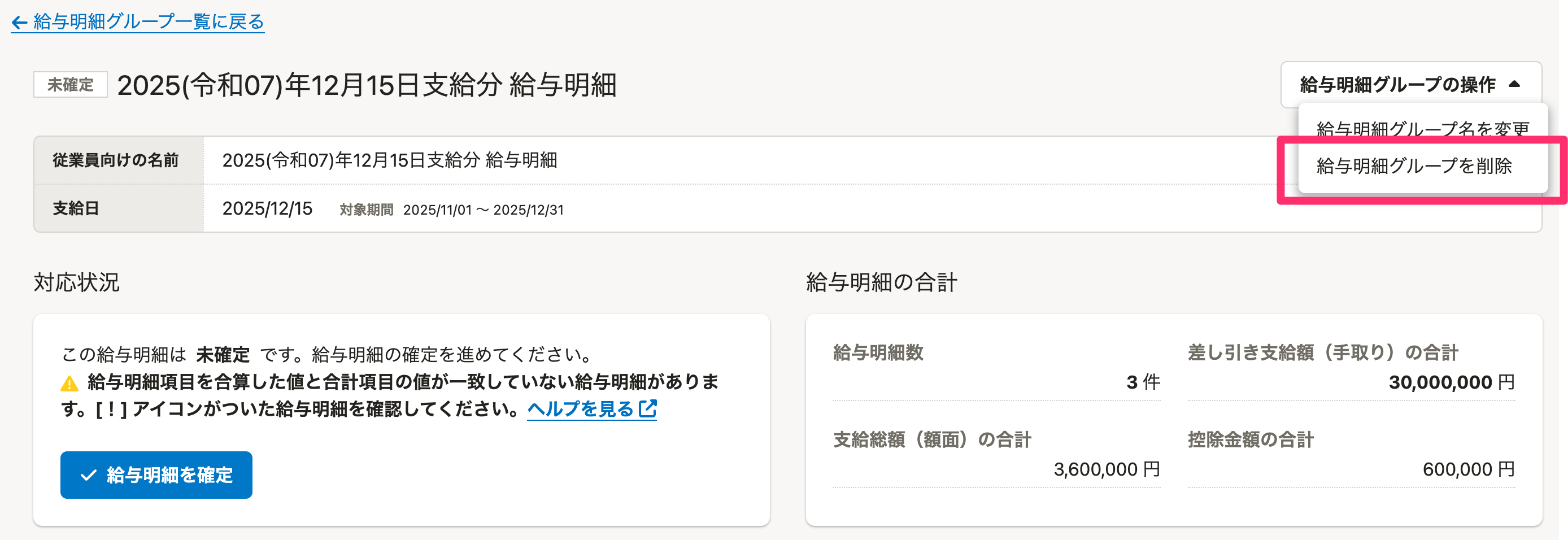Viewport: 1568px width, 540px height.
Task: Click the yellow warning triangle icon
Action: pos(69,384)
